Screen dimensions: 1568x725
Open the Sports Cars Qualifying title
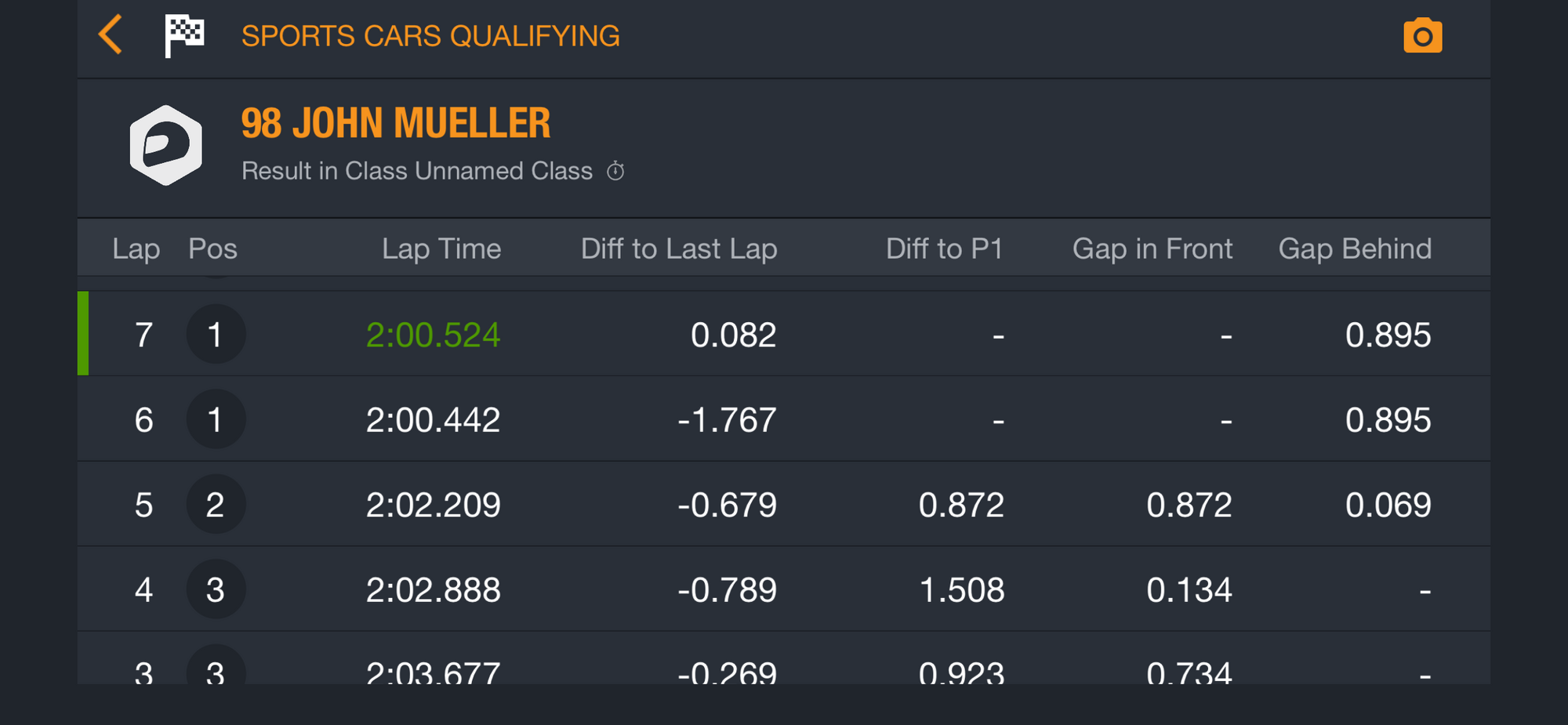430,36
